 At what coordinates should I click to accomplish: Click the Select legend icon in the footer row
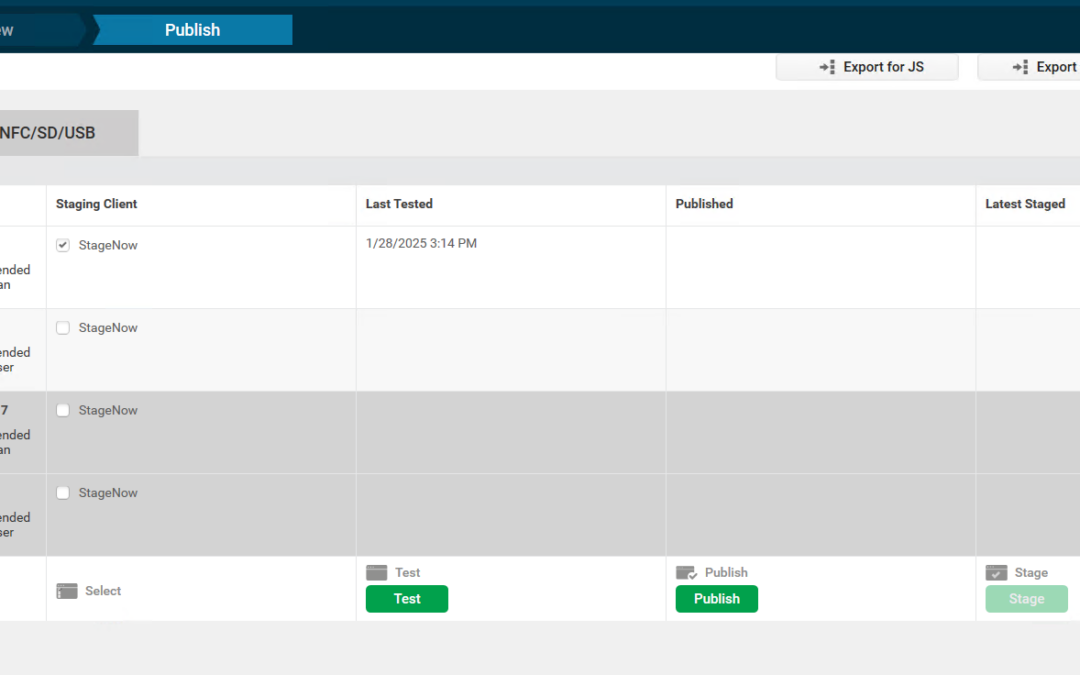(x=67, y=591)
